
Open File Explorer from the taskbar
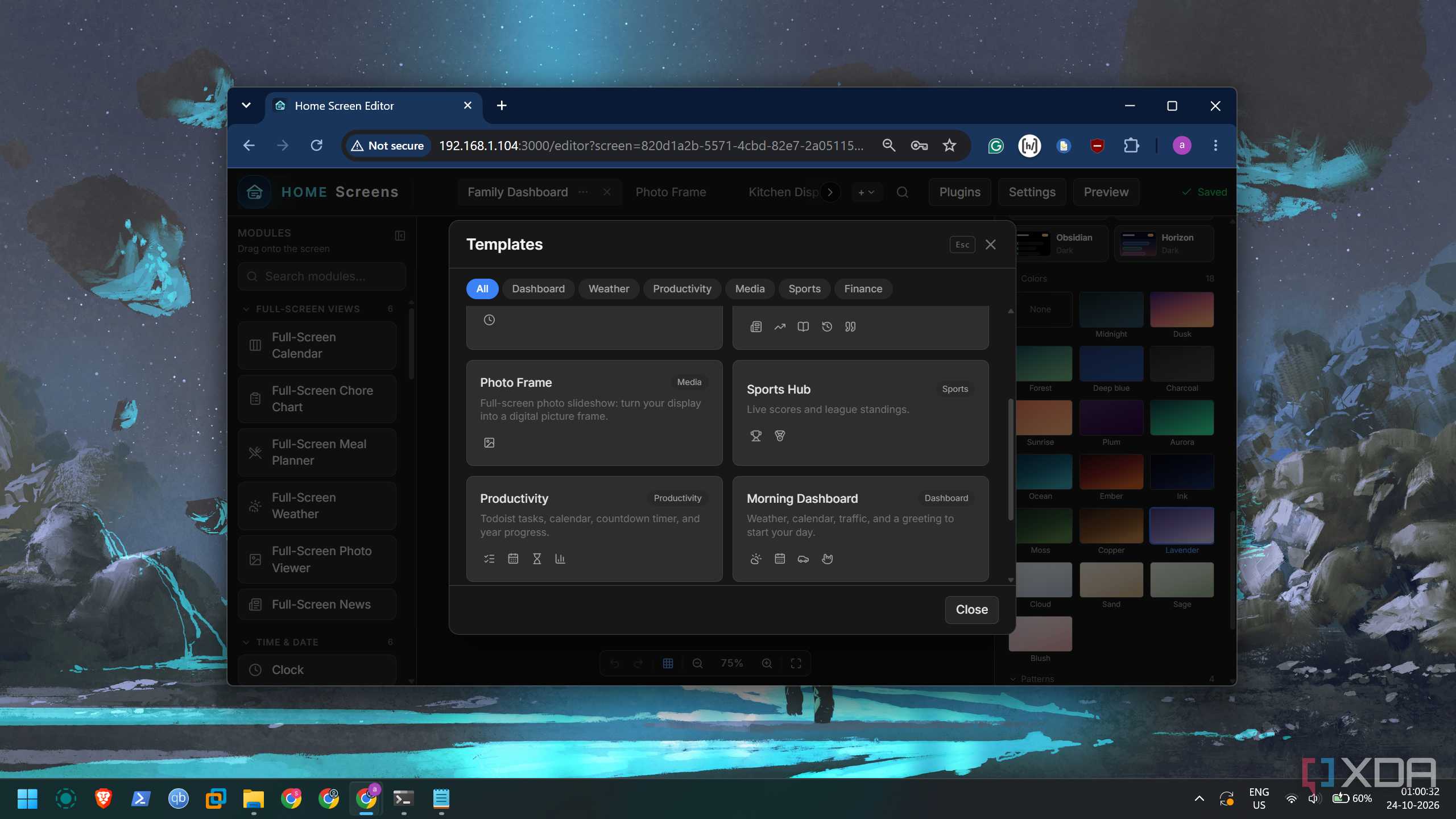click(253, 799)
